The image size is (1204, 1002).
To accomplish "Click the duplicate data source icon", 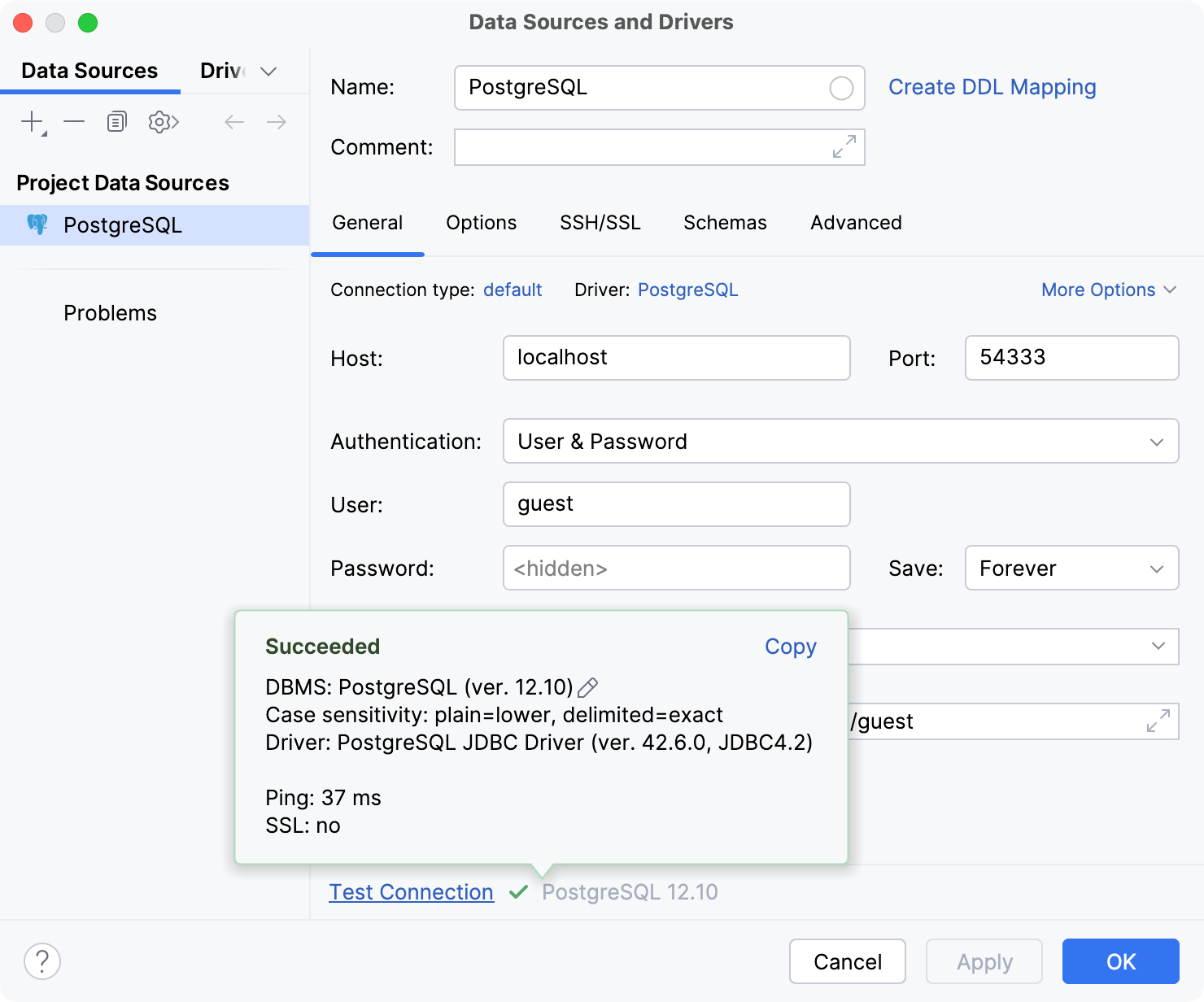I will (x=117, y=122).
